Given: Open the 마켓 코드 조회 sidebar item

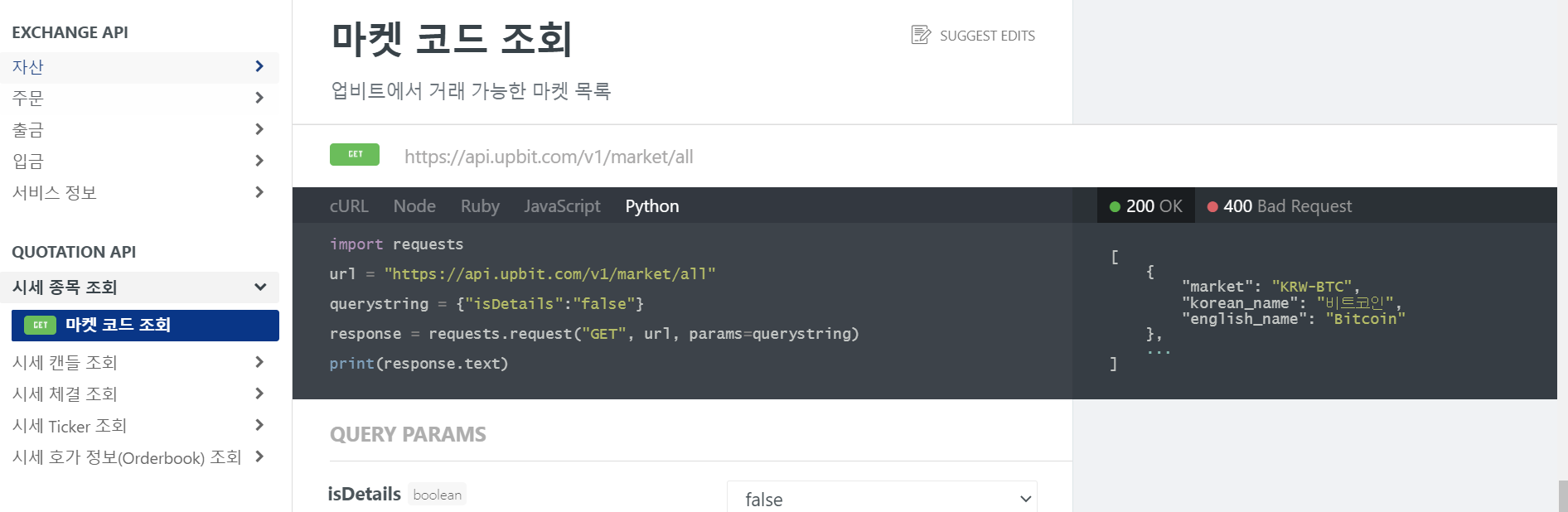Looking at the screenshot, I should [145, 326].
